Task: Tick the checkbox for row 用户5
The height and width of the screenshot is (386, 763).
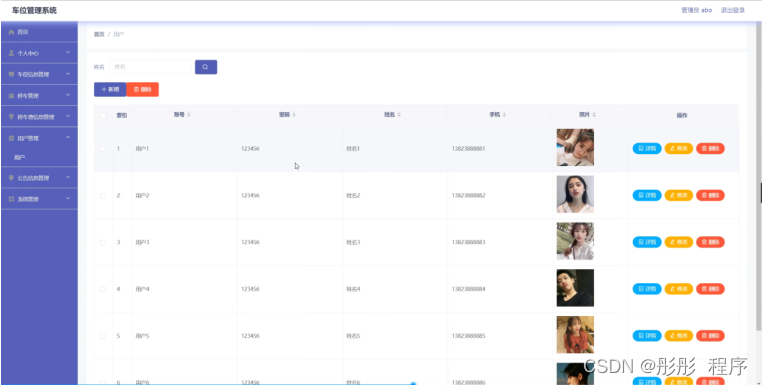Action: tap(103, 336)
